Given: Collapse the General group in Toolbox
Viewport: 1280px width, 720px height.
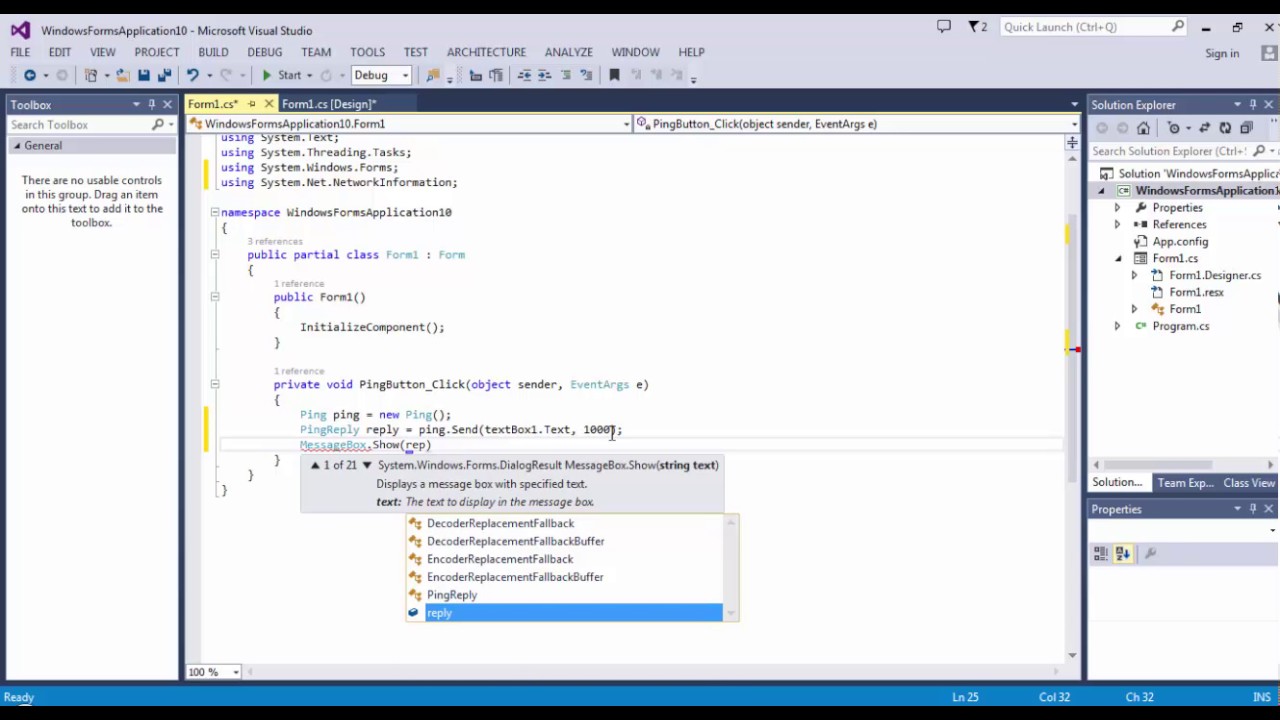Looking at the screenshot, I should [17, 146].
